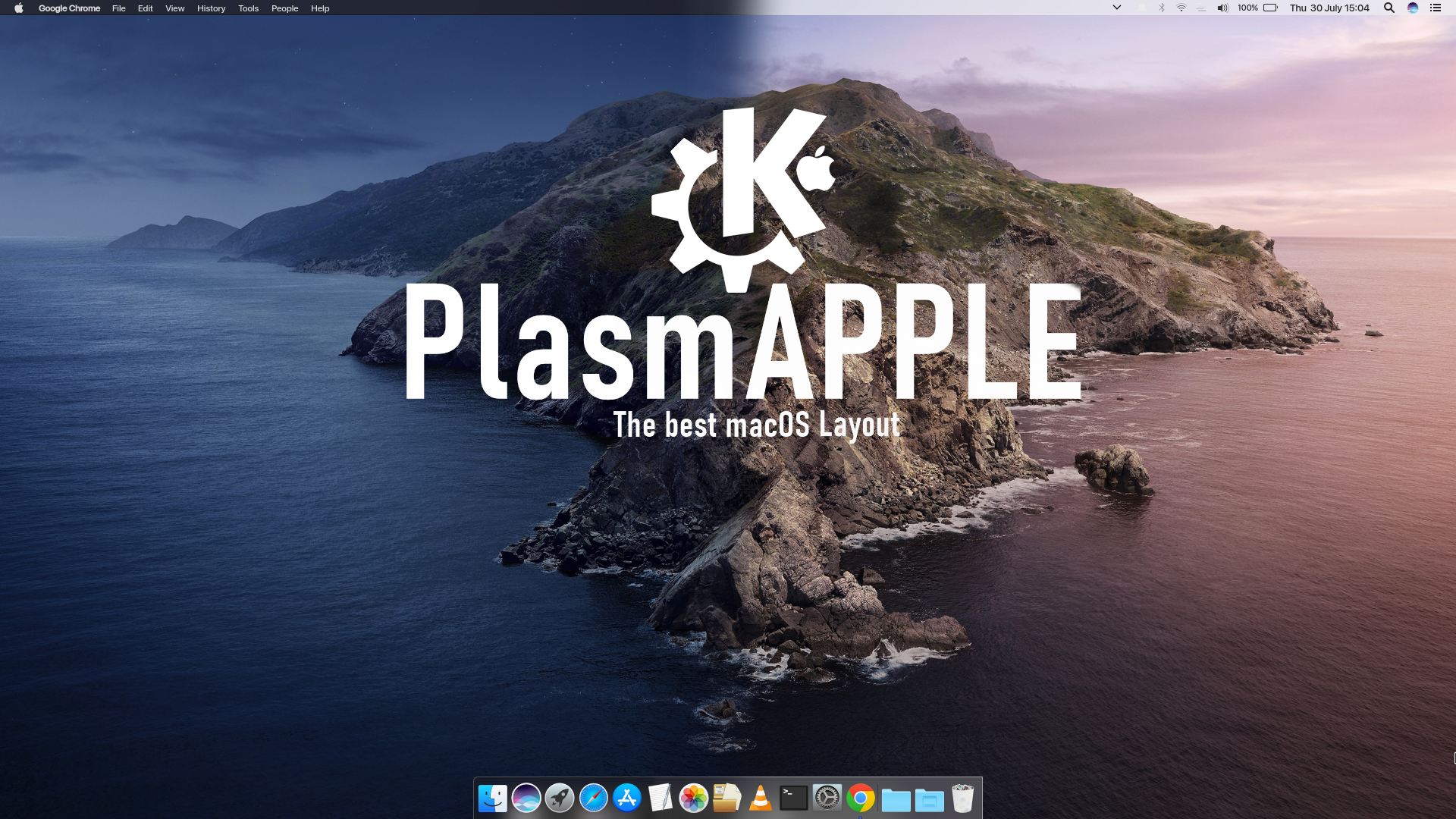Image resolution: width=1456 pixels, height=819 pixels.
Task: Open the text editor notepad dock icon
Action: tap(661, 798)
